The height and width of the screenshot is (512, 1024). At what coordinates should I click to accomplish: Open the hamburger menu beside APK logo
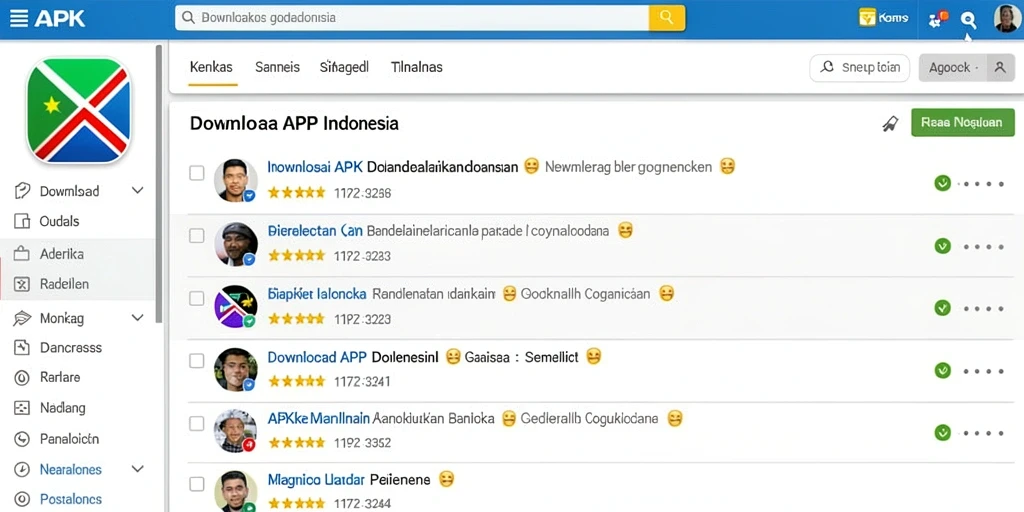coord(19,18)
